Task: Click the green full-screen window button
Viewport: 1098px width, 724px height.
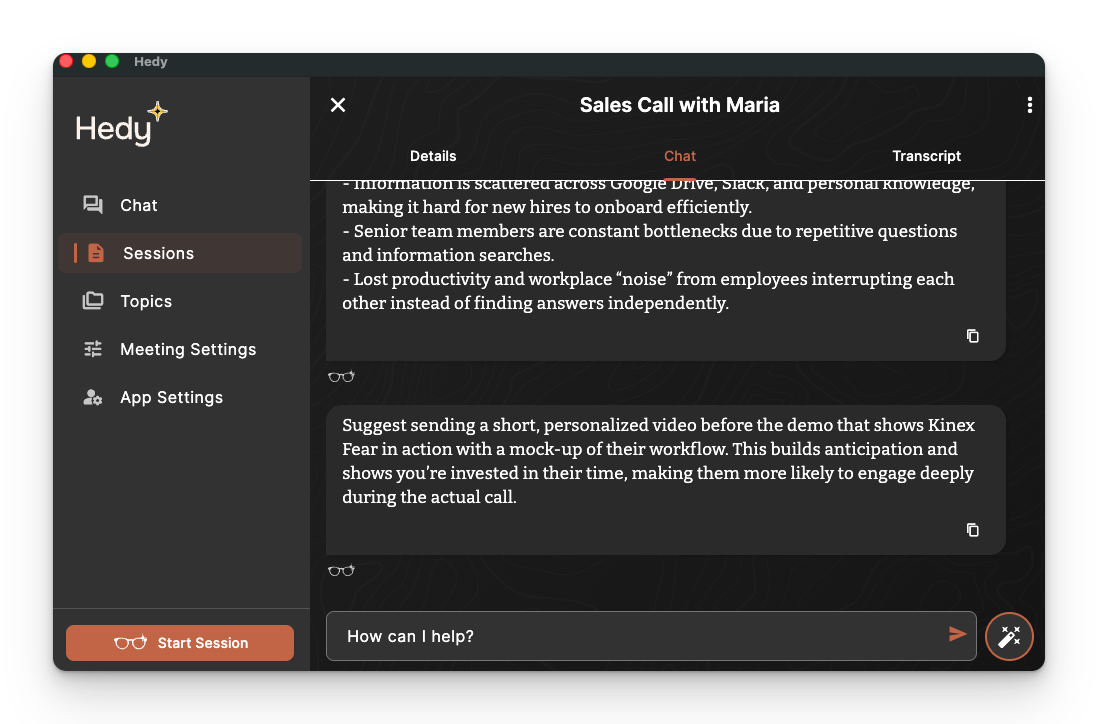Action: click(112, 61)
